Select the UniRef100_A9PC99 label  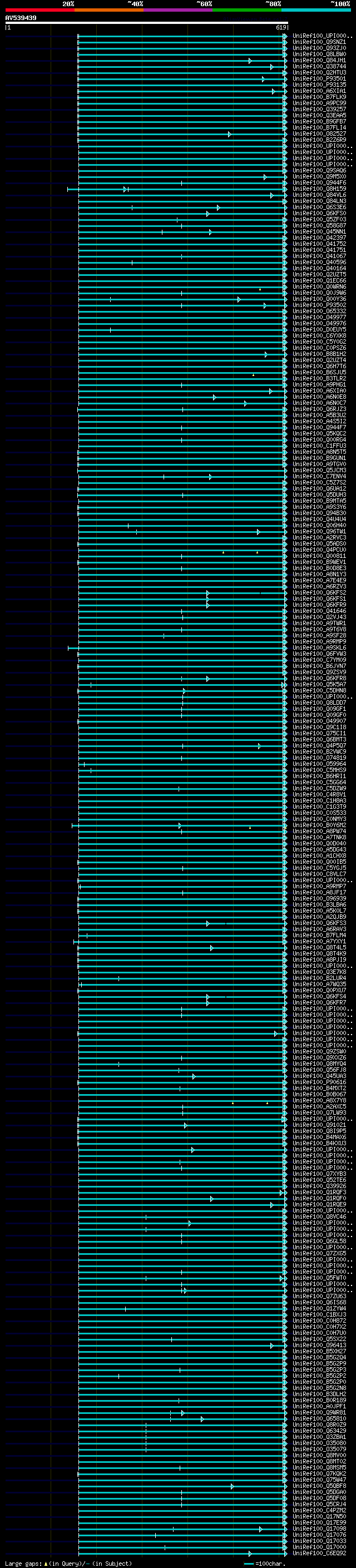pyautogui.click(x=319, y=103)
